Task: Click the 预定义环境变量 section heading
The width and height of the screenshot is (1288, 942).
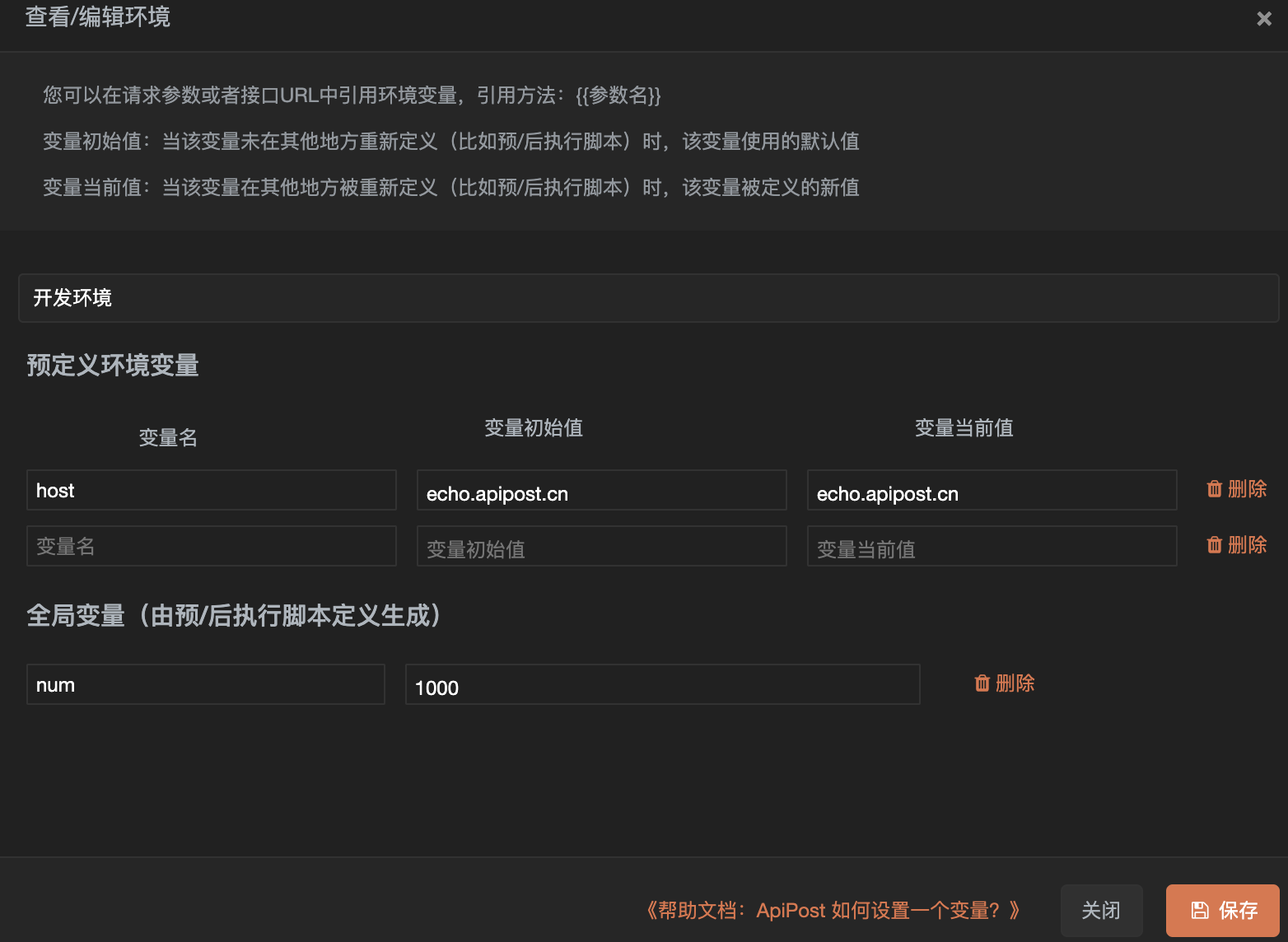Action: pos(113,365)
